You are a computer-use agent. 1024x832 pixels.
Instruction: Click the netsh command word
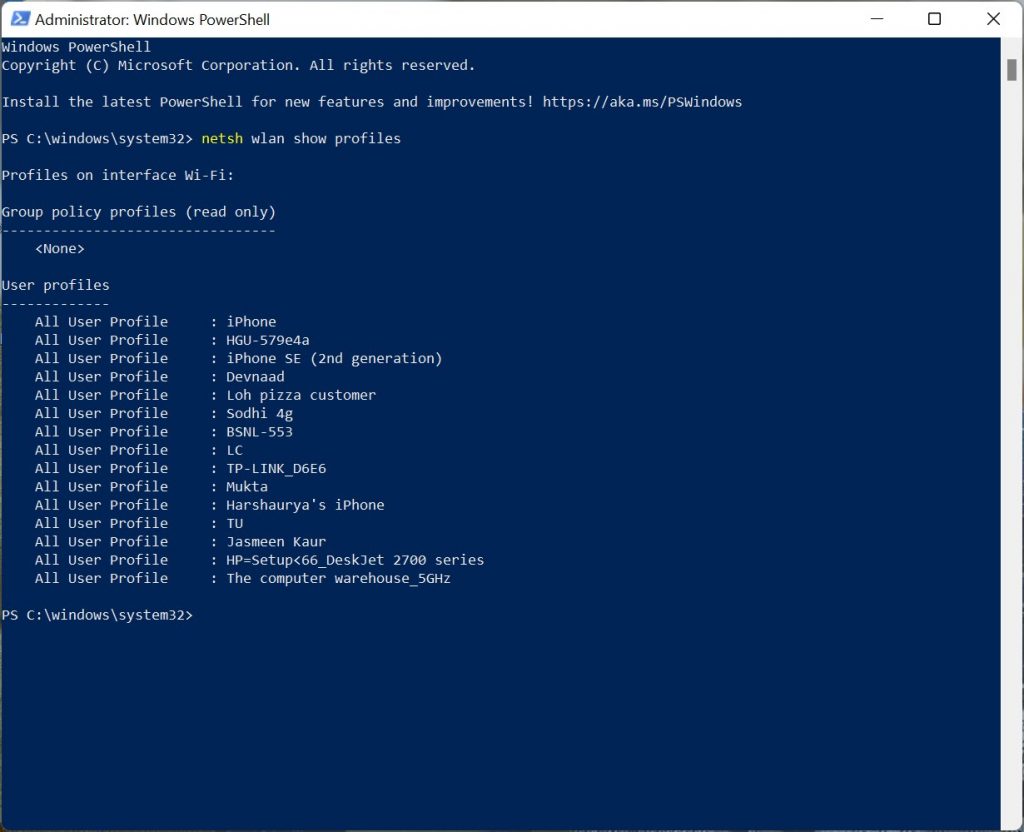[x=222, y=139]
